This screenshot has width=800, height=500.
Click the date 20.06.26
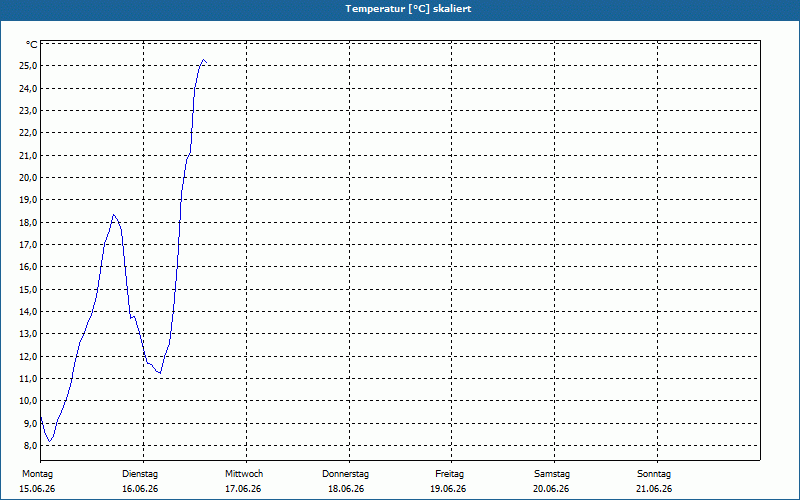551,489
